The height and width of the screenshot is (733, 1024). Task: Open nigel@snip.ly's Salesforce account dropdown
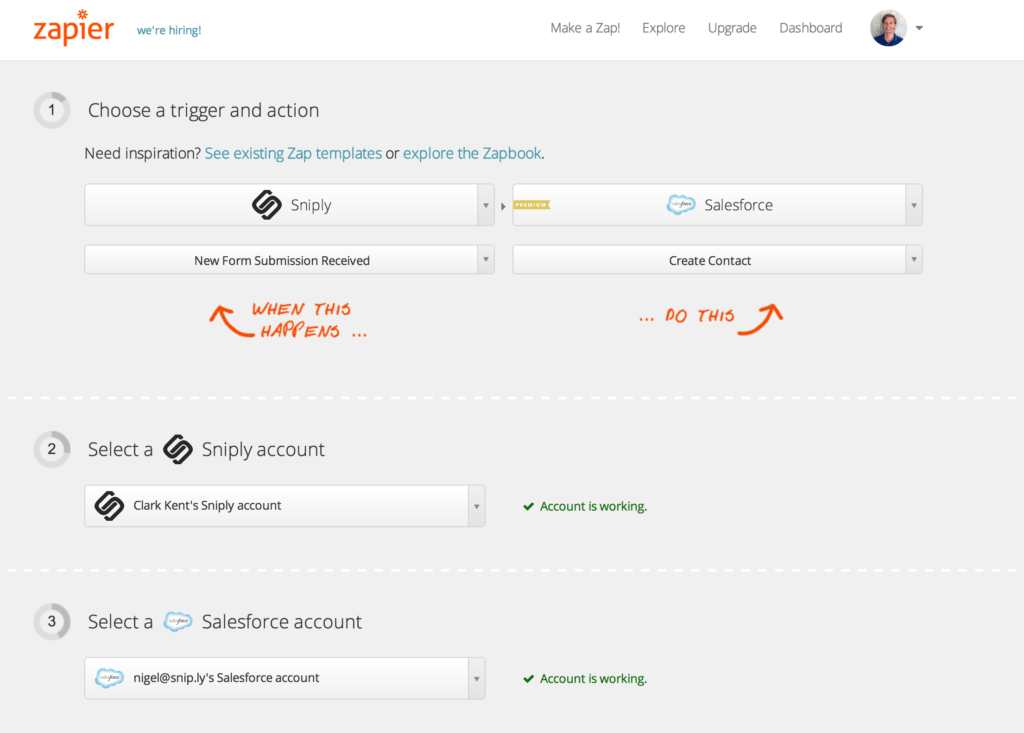click(475, 678)
